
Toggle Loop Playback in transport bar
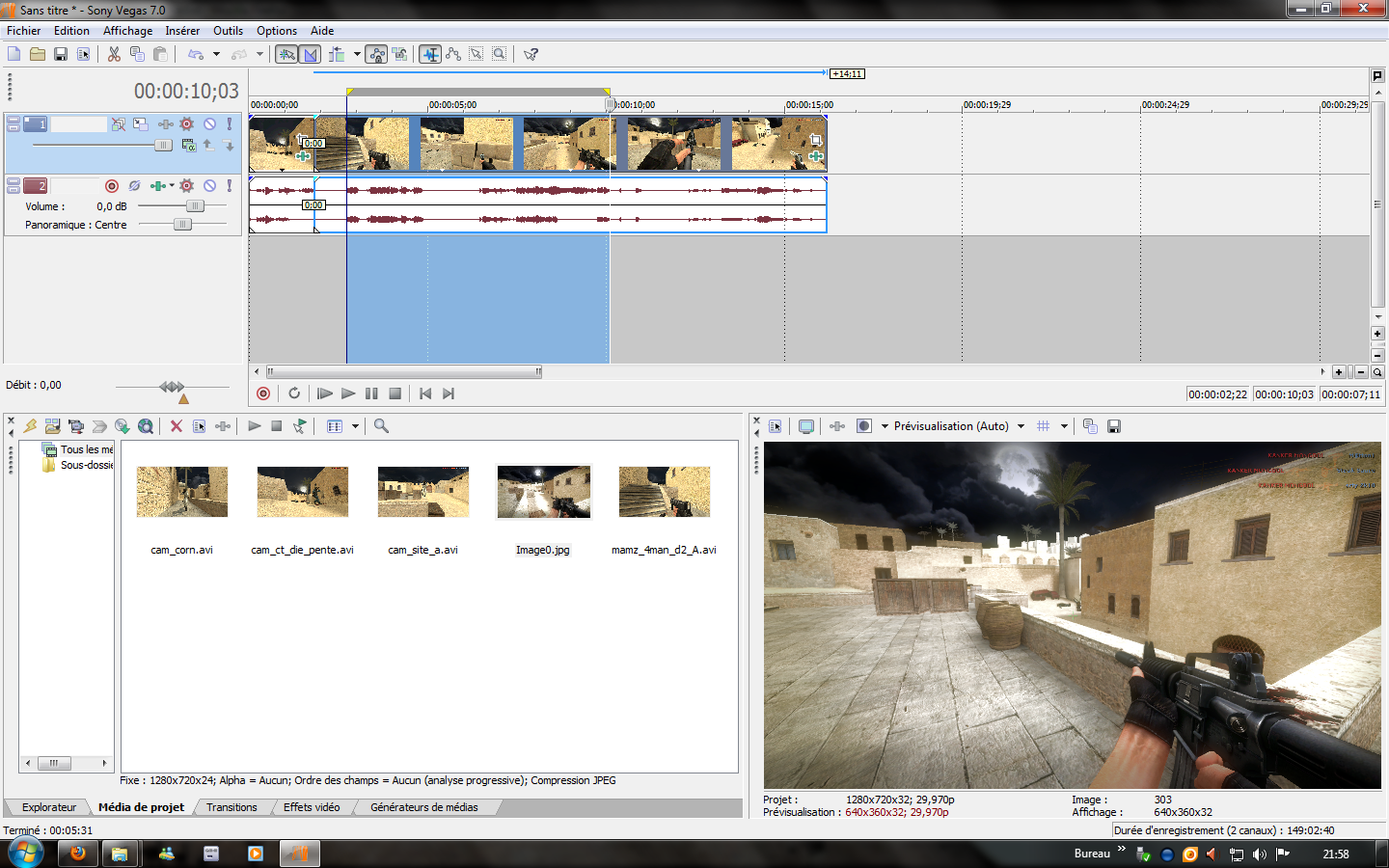(x=294, y=393)
